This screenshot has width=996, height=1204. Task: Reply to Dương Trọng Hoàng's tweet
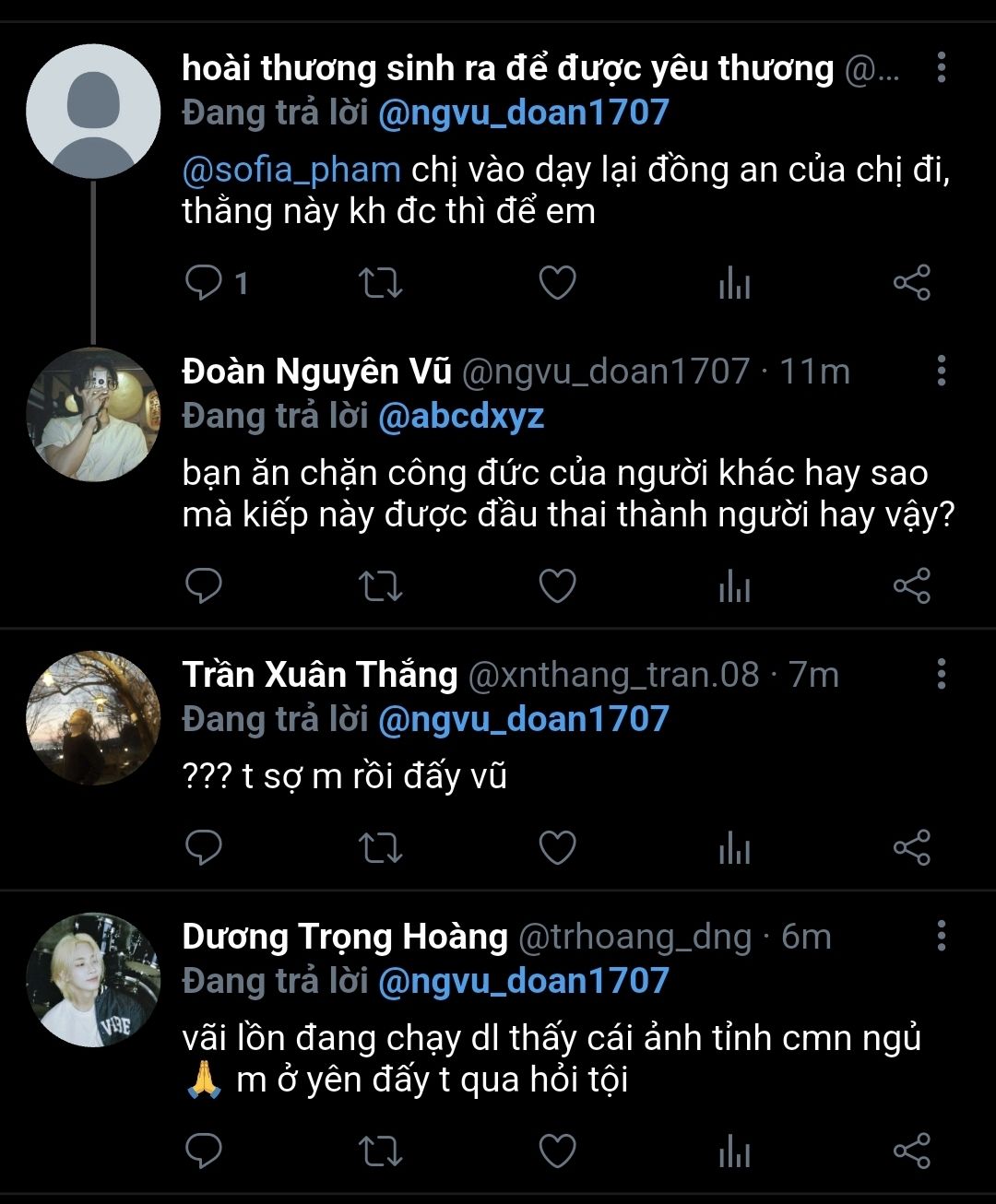(204, 1151)
